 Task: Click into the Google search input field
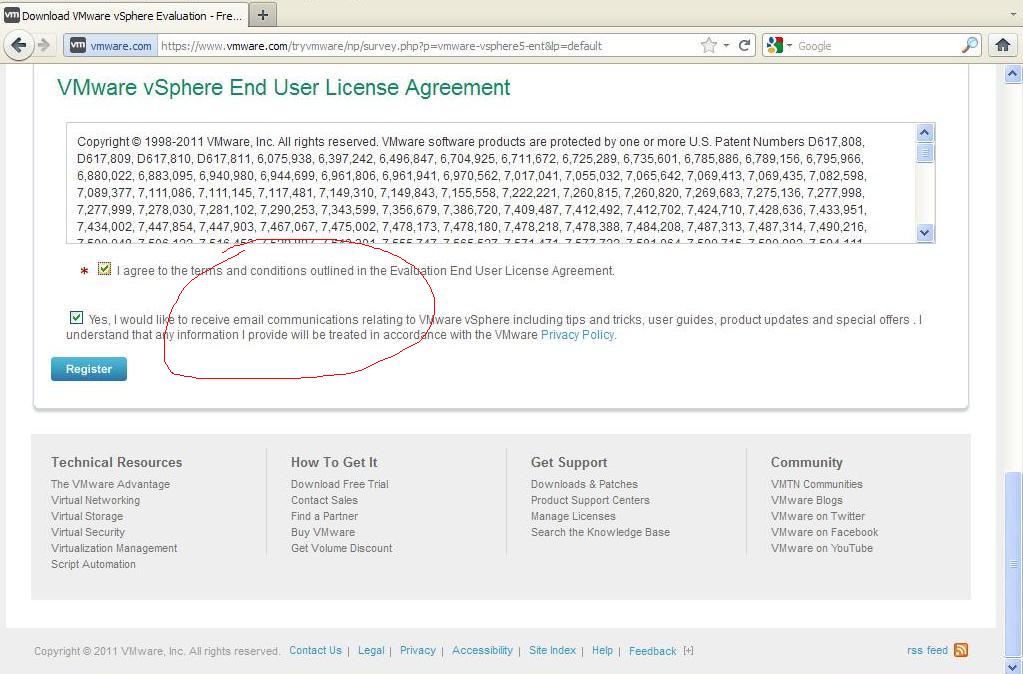[x=876, y=46]
